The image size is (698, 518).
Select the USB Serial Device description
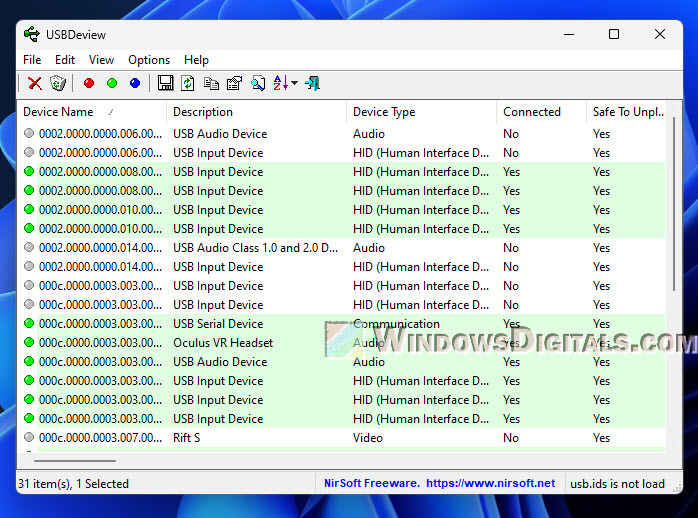[x=218, y=324]
